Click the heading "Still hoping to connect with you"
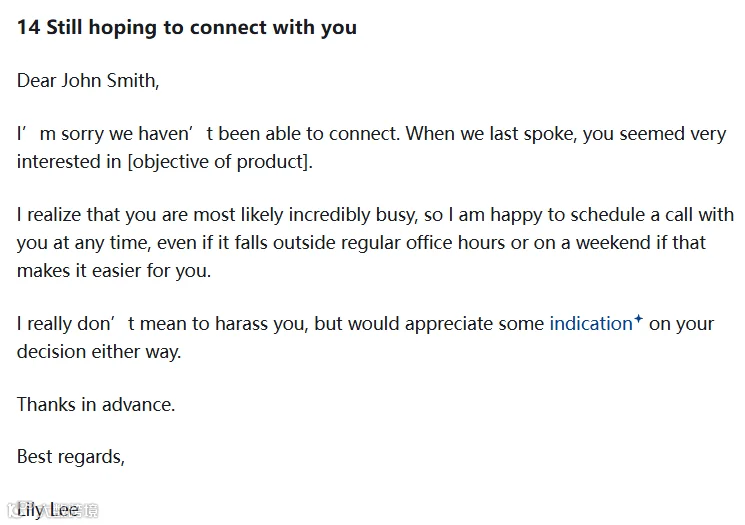 coord(201,28)
